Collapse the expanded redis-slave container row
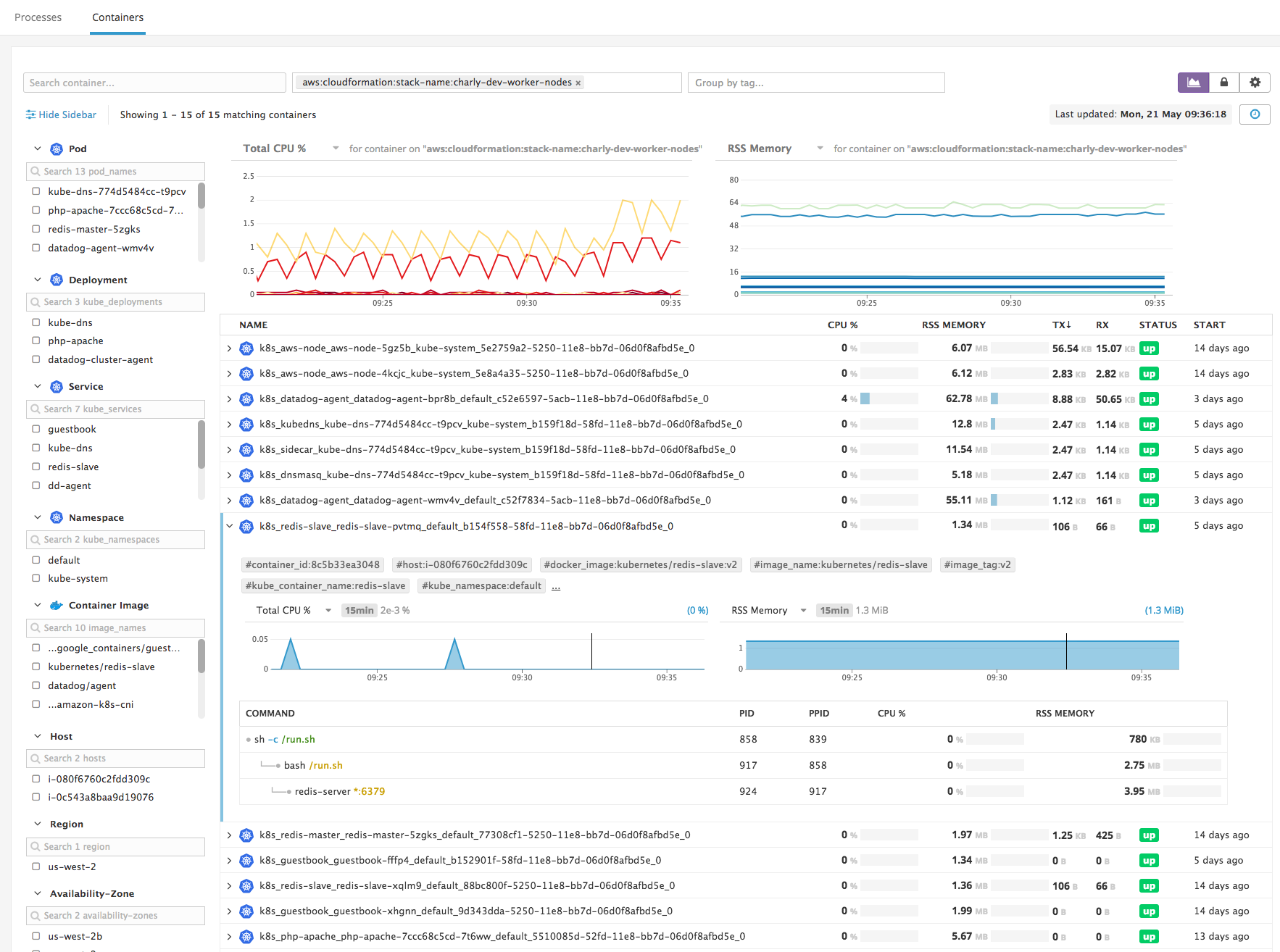This screenshot has width=1280, height=952. 230,525
